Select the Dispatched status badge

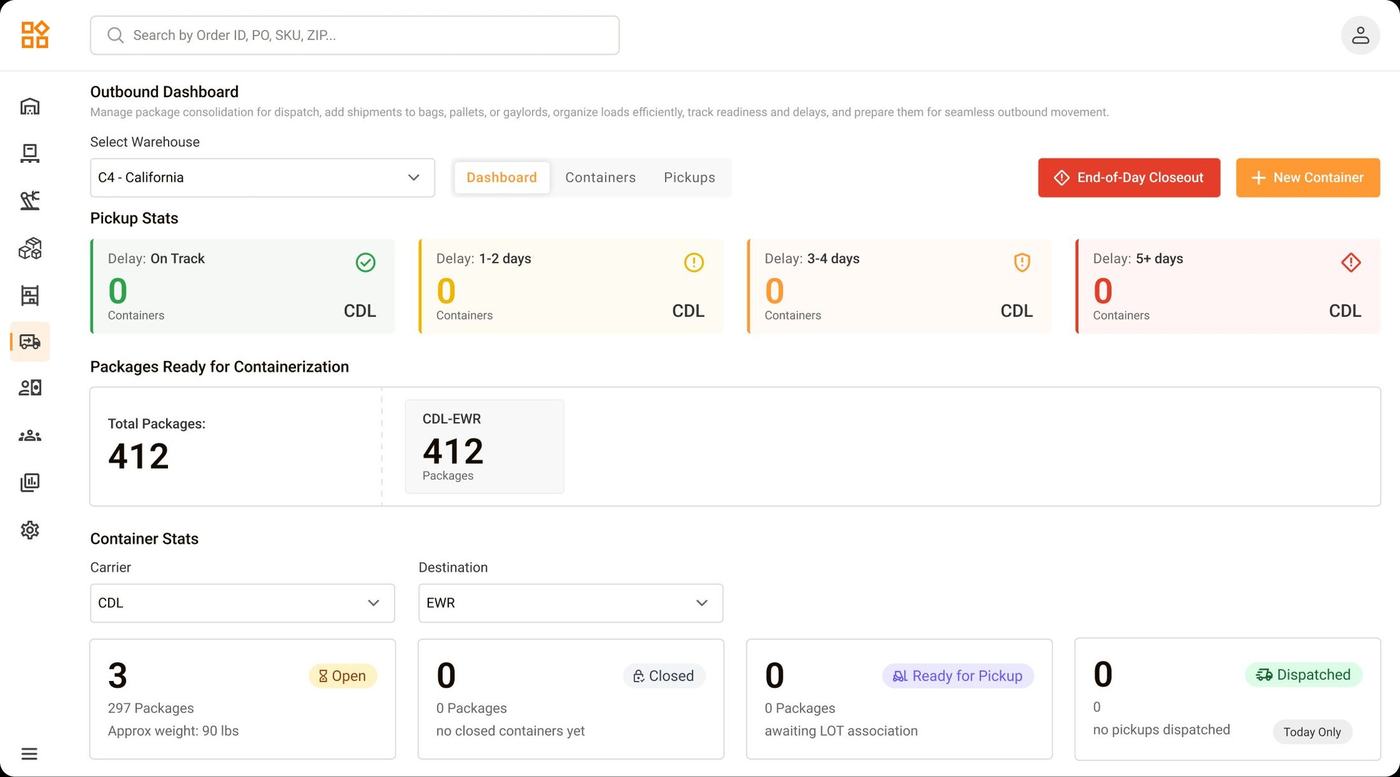click(1304, 675)
